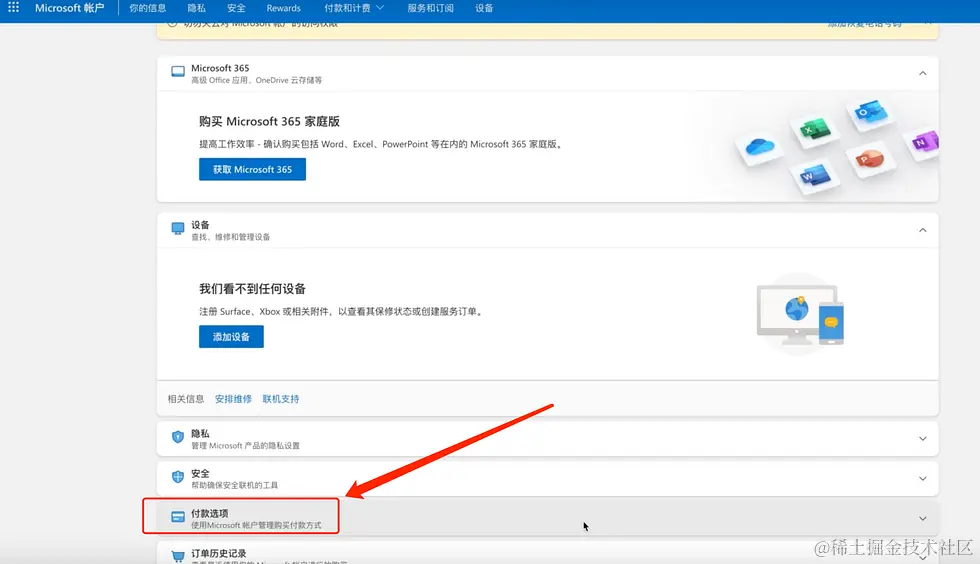980x564 pixels.
Task: Expand the 安全 section chevron
Action: [922, 478]
